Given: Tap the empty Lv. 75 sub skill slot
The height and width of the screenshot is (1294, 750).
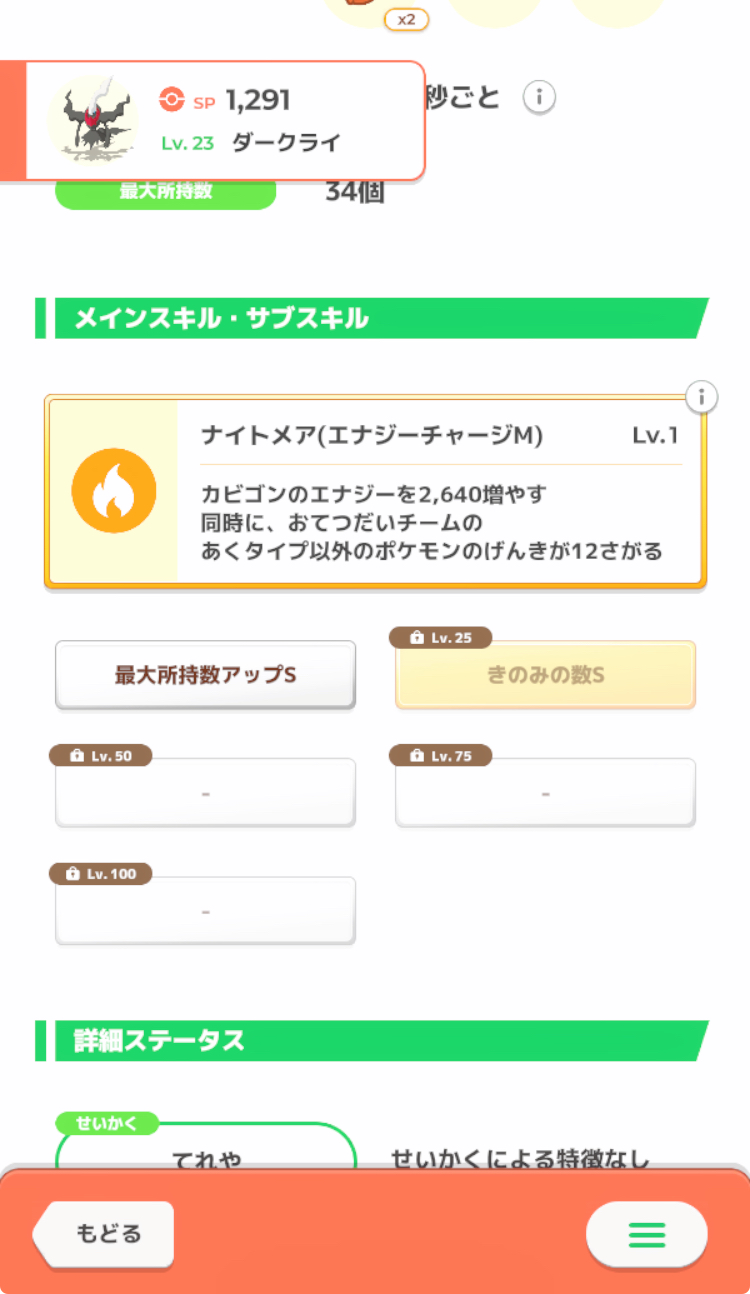Looking at the screenshot, I should click(x=545, y=793).
